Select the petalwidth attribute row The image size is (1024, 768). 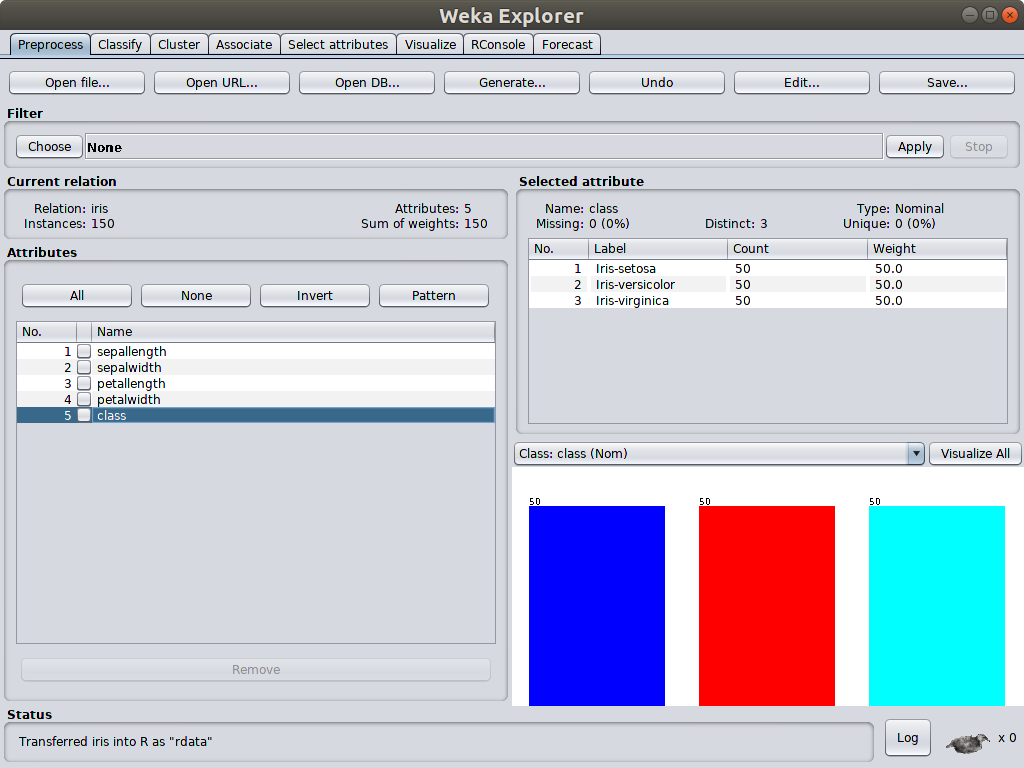[256, 400]
